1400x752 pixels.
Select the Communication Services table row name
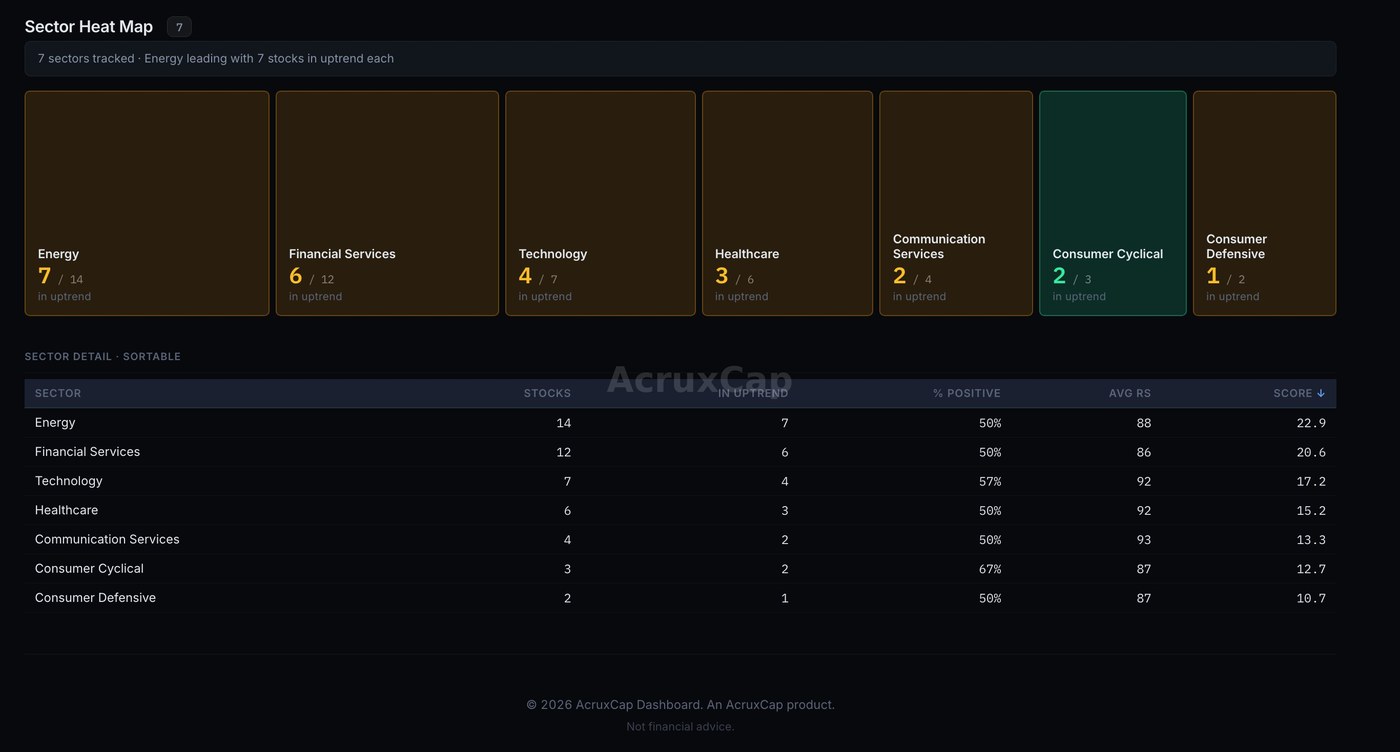pos(107,539)
